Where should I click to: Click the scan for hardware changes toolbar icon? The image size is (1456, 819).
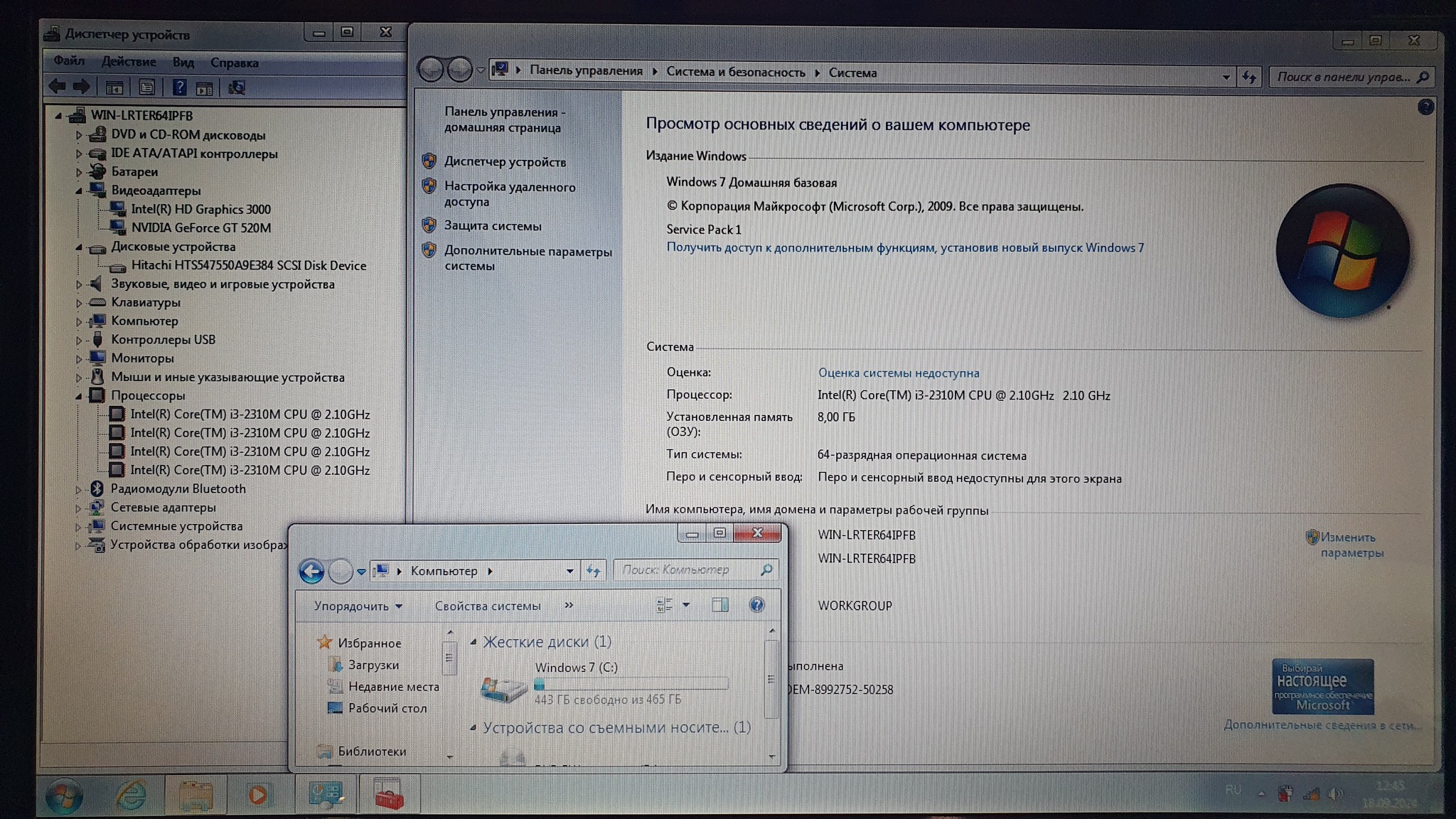coord(237,87)
